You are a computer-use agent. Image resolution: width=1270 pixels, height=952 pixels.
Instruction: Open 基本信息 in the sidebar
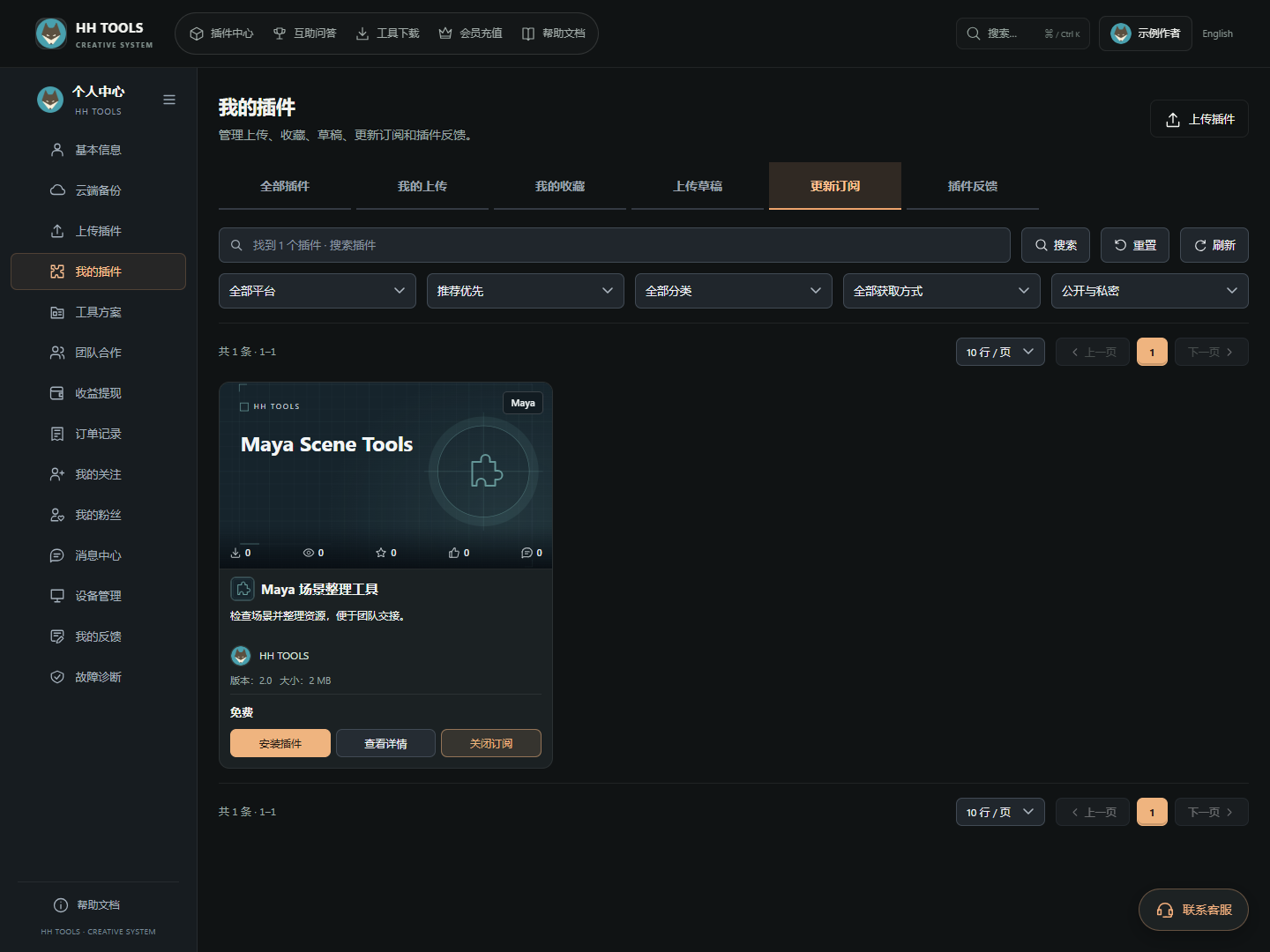[98, 150]
